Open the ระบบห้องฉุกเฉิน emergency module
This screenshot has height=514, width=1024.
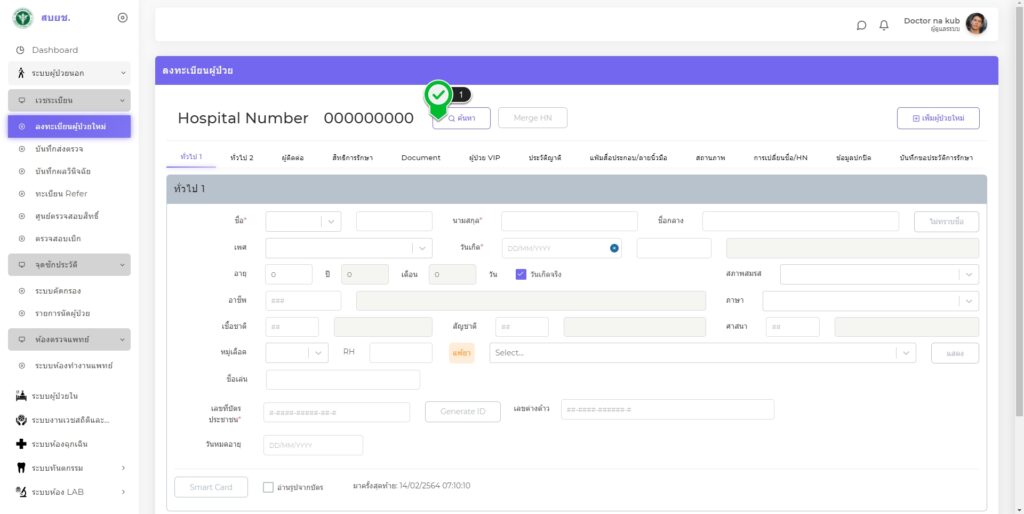pos(68,443)
